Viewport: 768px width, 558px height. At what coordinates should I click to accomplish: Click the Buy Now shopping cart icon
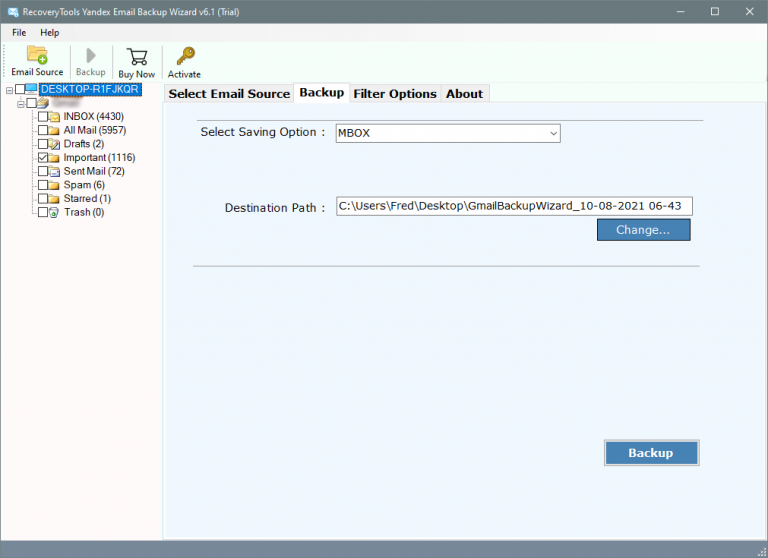[137, 55]
